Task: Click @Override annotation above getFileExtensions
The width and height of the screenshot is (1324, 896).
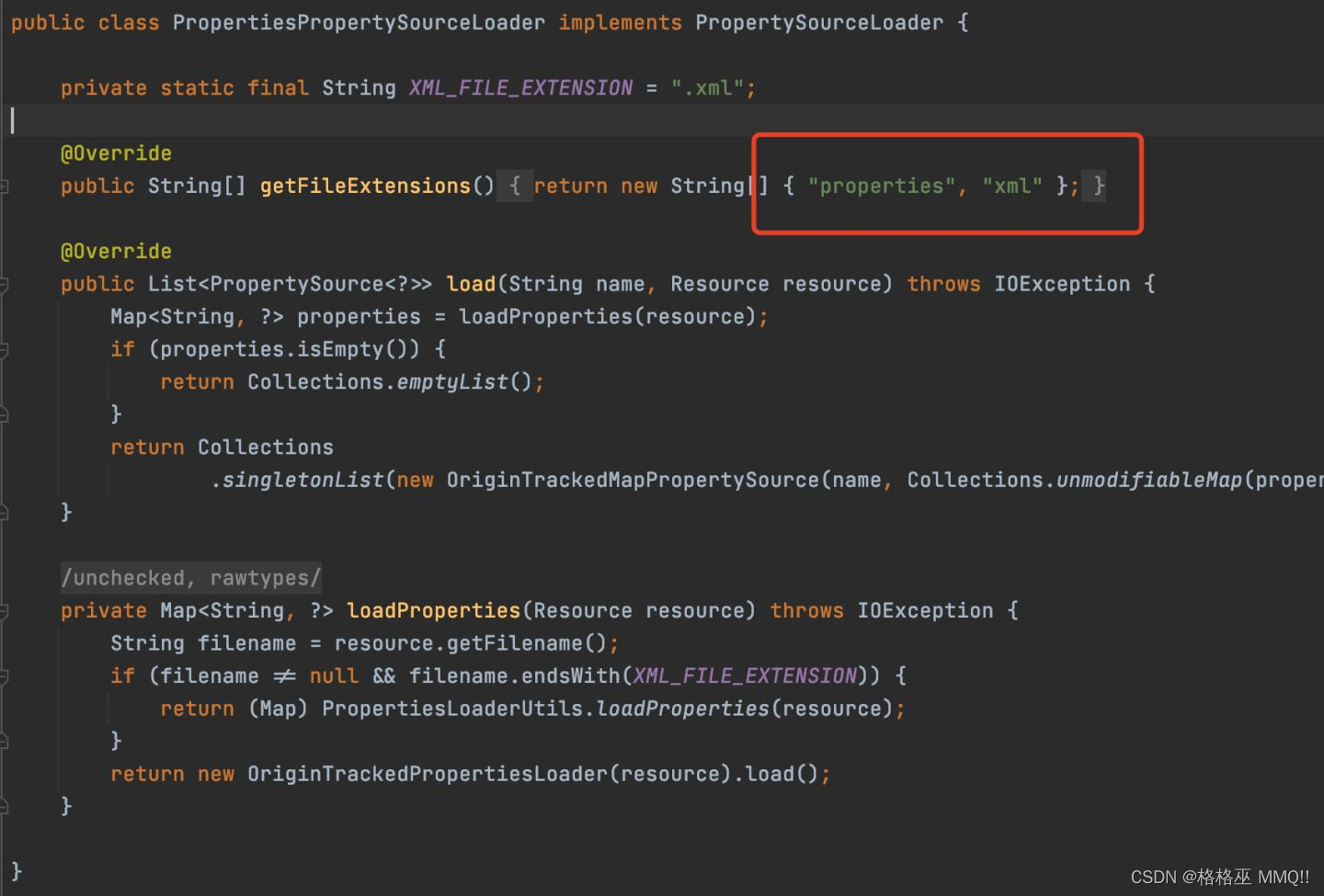Action: click(x=116, y=153)
